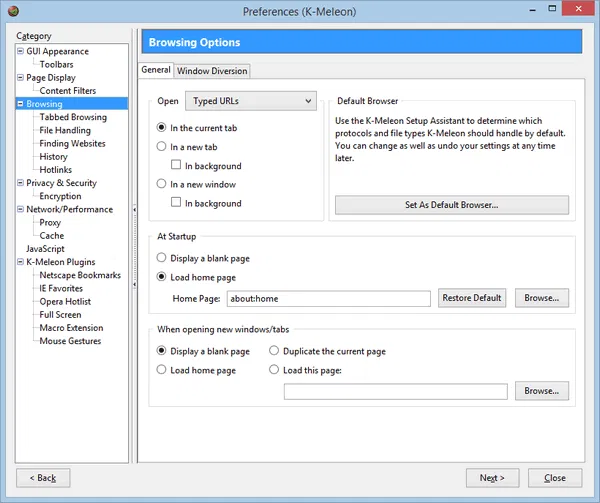Check 'In background' under new tab

177,166
